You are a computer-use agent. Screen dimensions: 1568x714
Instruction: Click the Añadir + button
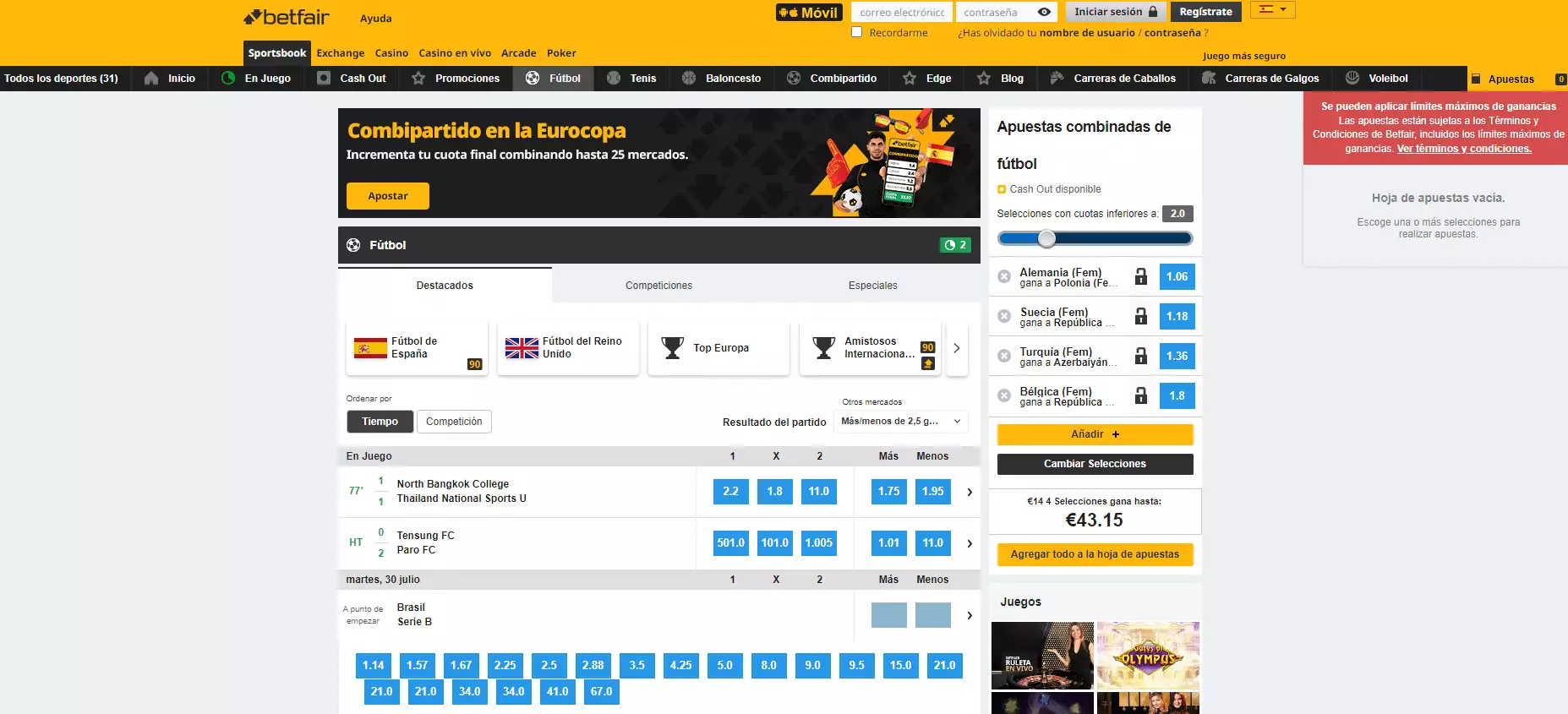click(1095, 434)
